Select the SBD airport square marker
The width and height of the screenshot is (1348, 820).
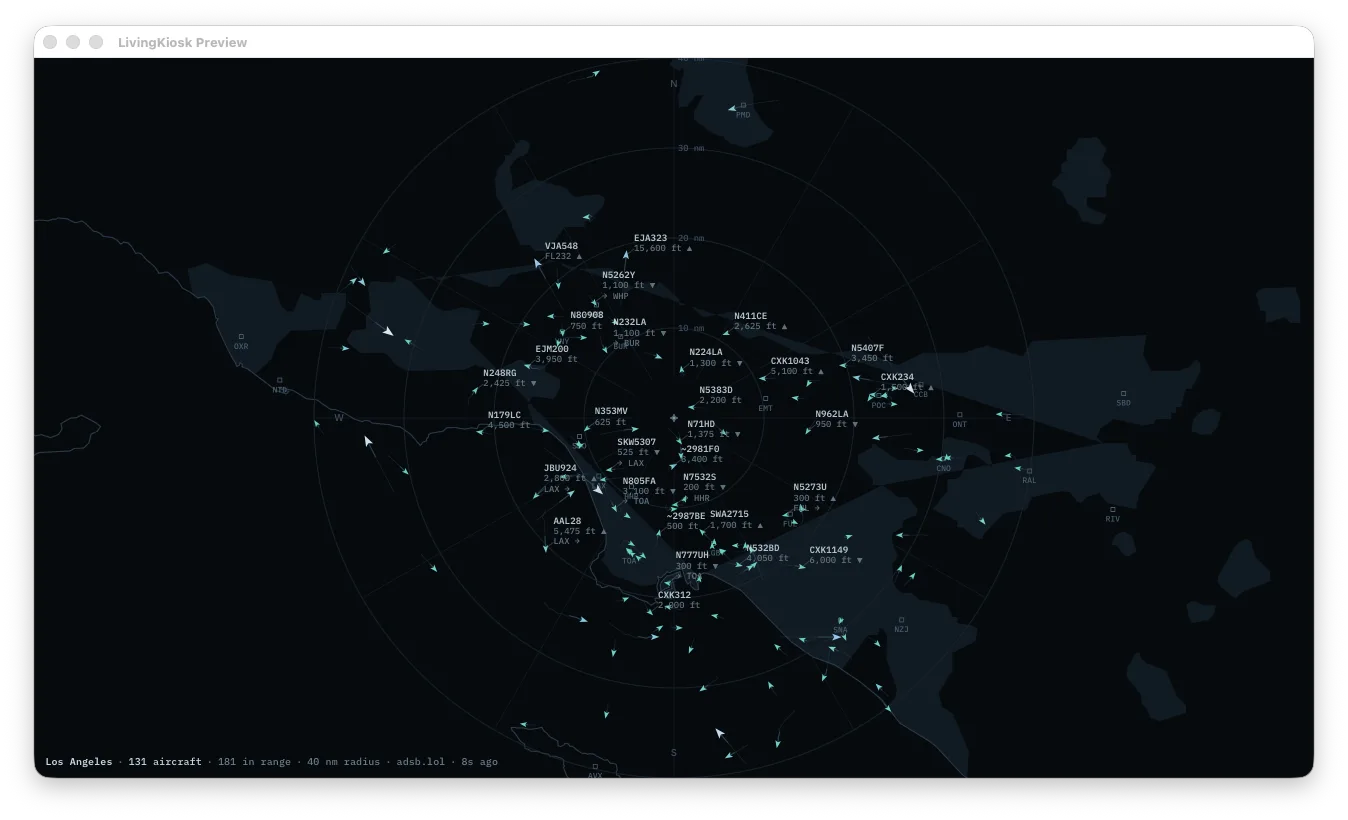tap(1123, 393)
